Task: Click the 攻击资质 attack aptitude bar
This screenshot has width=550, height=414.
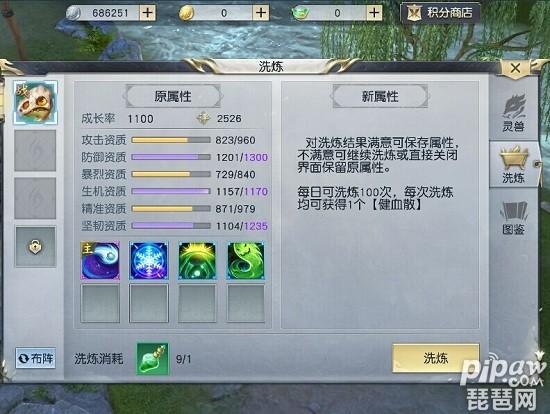Action: coord(171,140)
